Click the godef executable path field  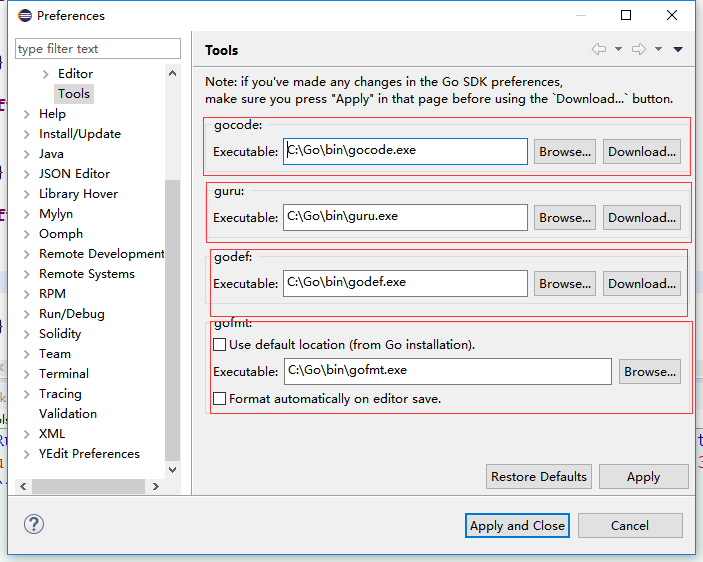click(x=405, y=283)
